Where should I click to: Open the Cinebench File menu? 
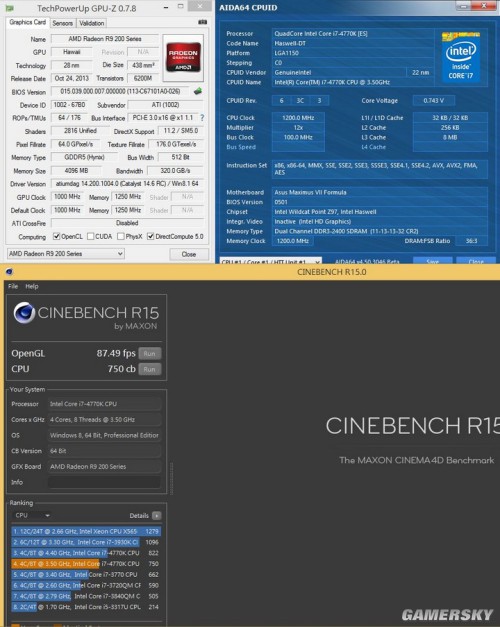13,286
